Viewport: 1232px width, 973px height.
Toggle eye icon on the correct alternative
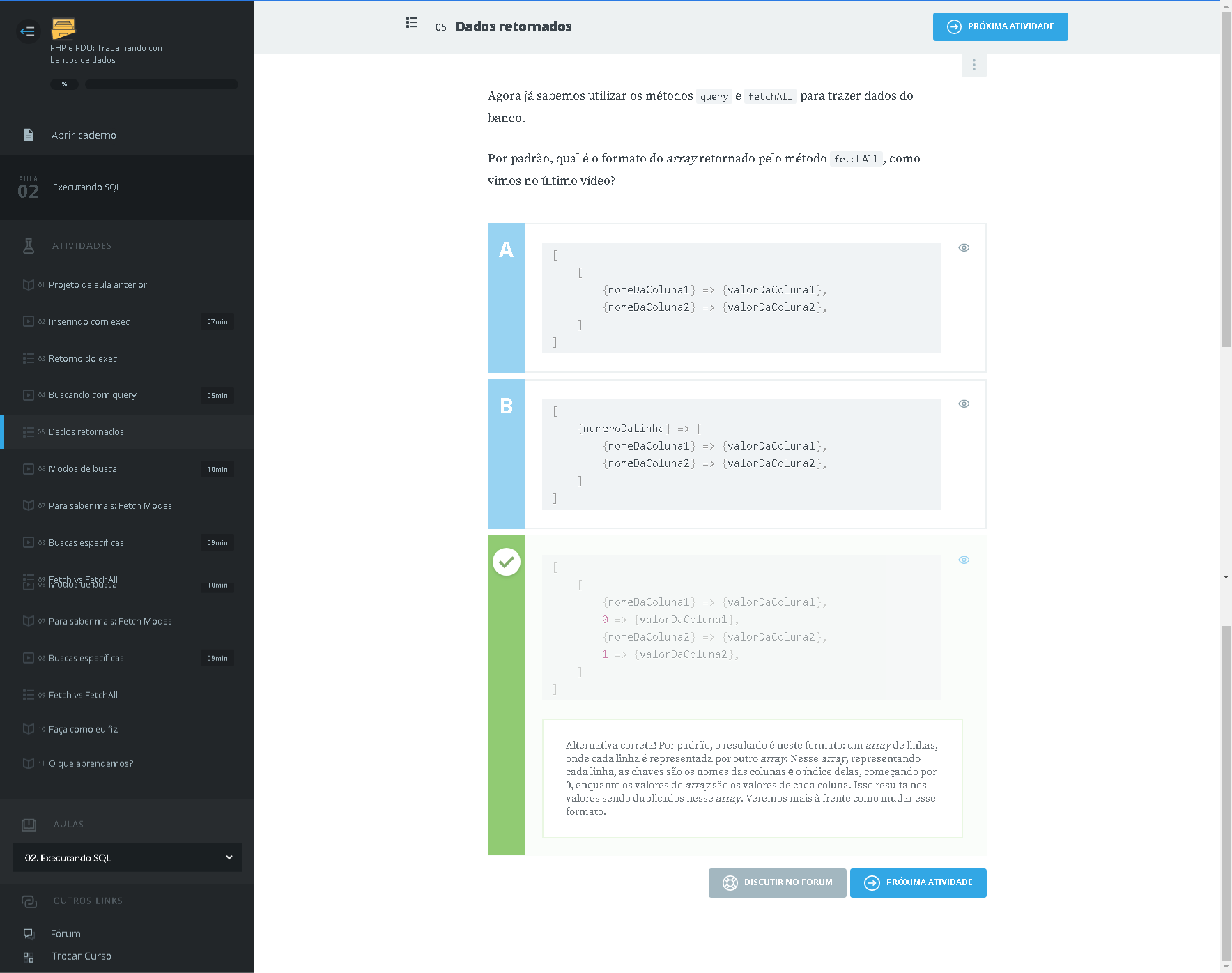pyautogui.click(x=964, y=560)
